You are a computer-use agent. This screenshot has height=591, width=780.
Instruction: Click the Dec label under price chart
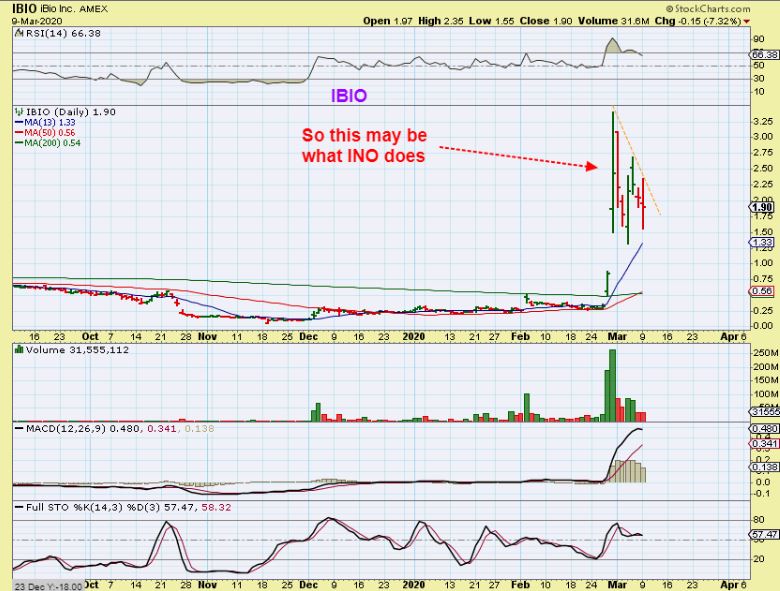coord(308,337)
